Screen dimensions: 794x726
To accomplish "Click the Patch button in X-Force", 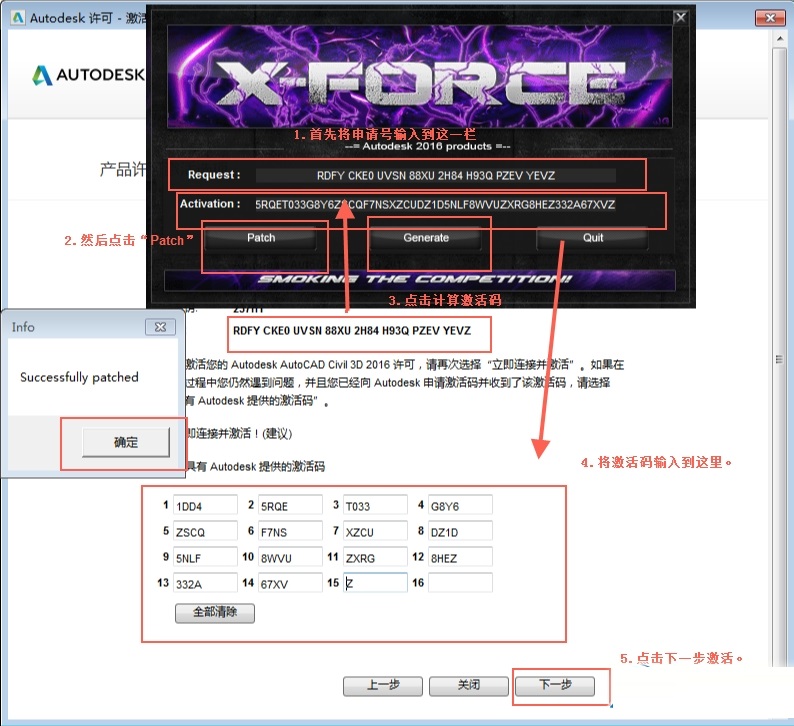I will (261, 238).
